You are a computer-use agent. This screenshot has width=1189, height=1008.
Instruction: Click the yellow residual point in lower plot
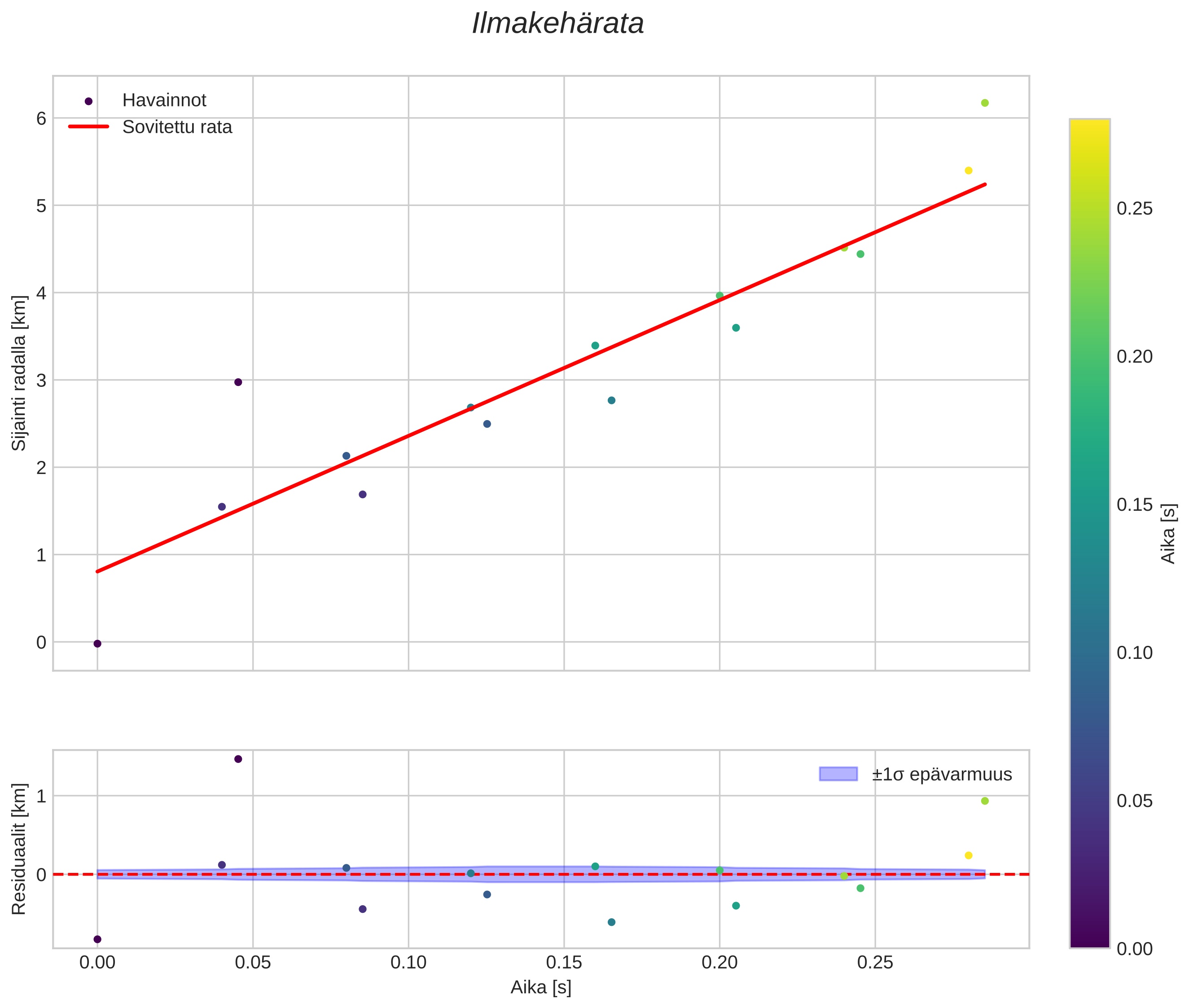tap(968, 855)
